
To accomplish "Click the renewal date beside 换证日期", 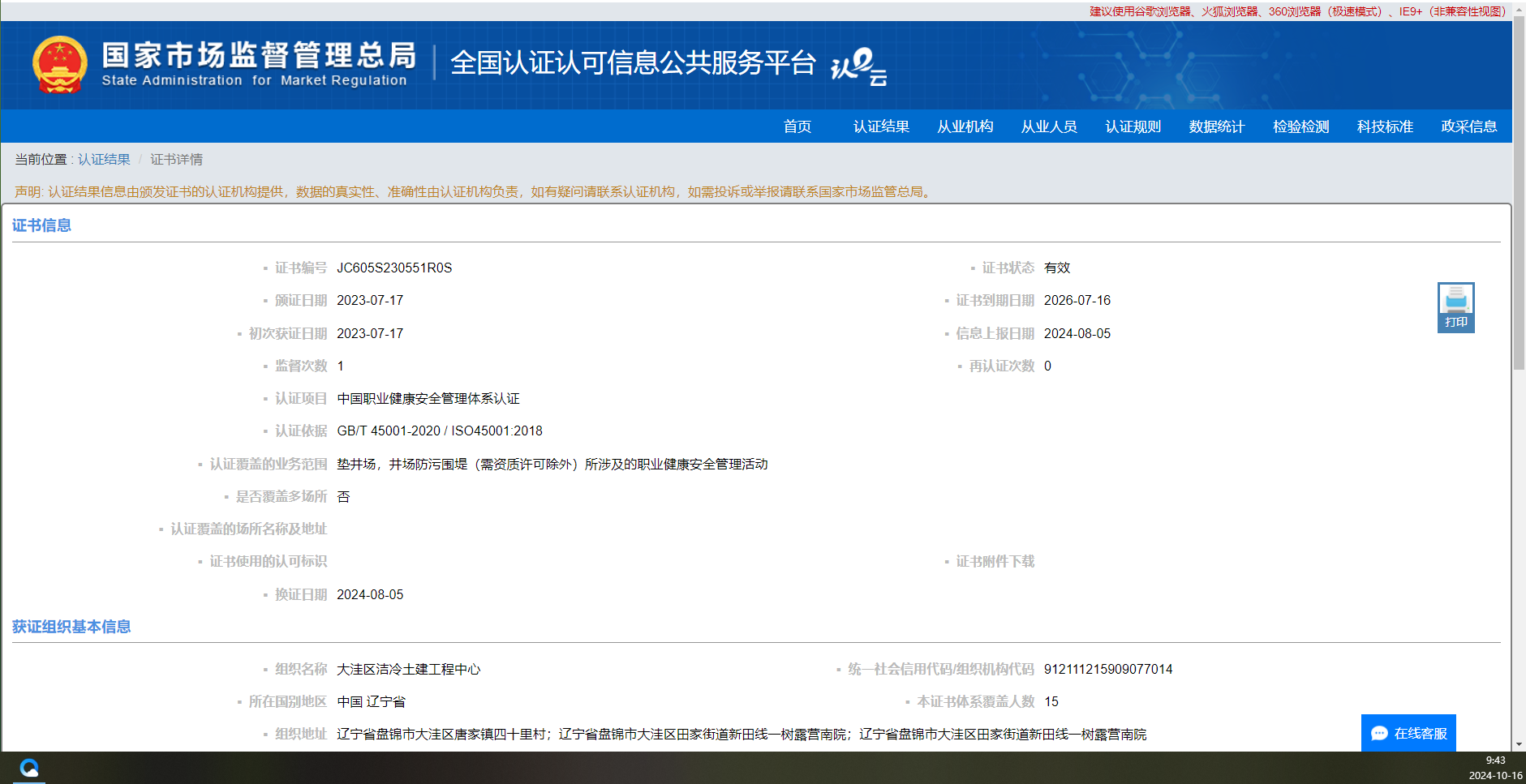I will click(370, 594).
